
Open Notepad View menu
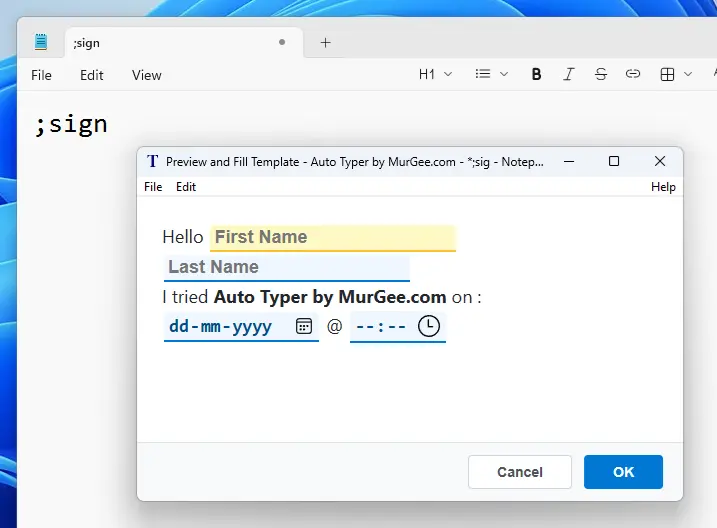click(146, 75)
